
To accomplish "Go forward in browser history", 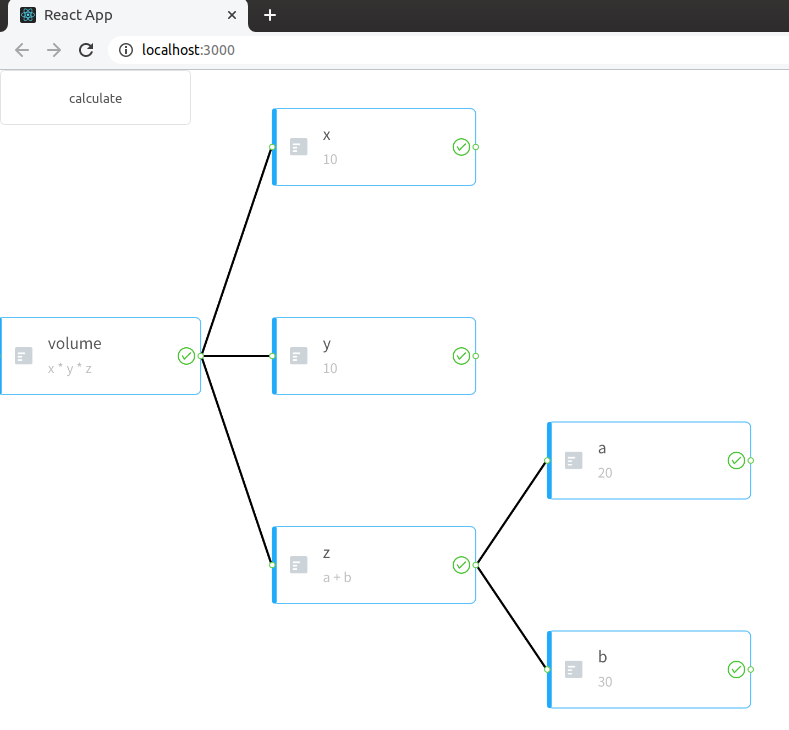I will click(x=54, y=50).
